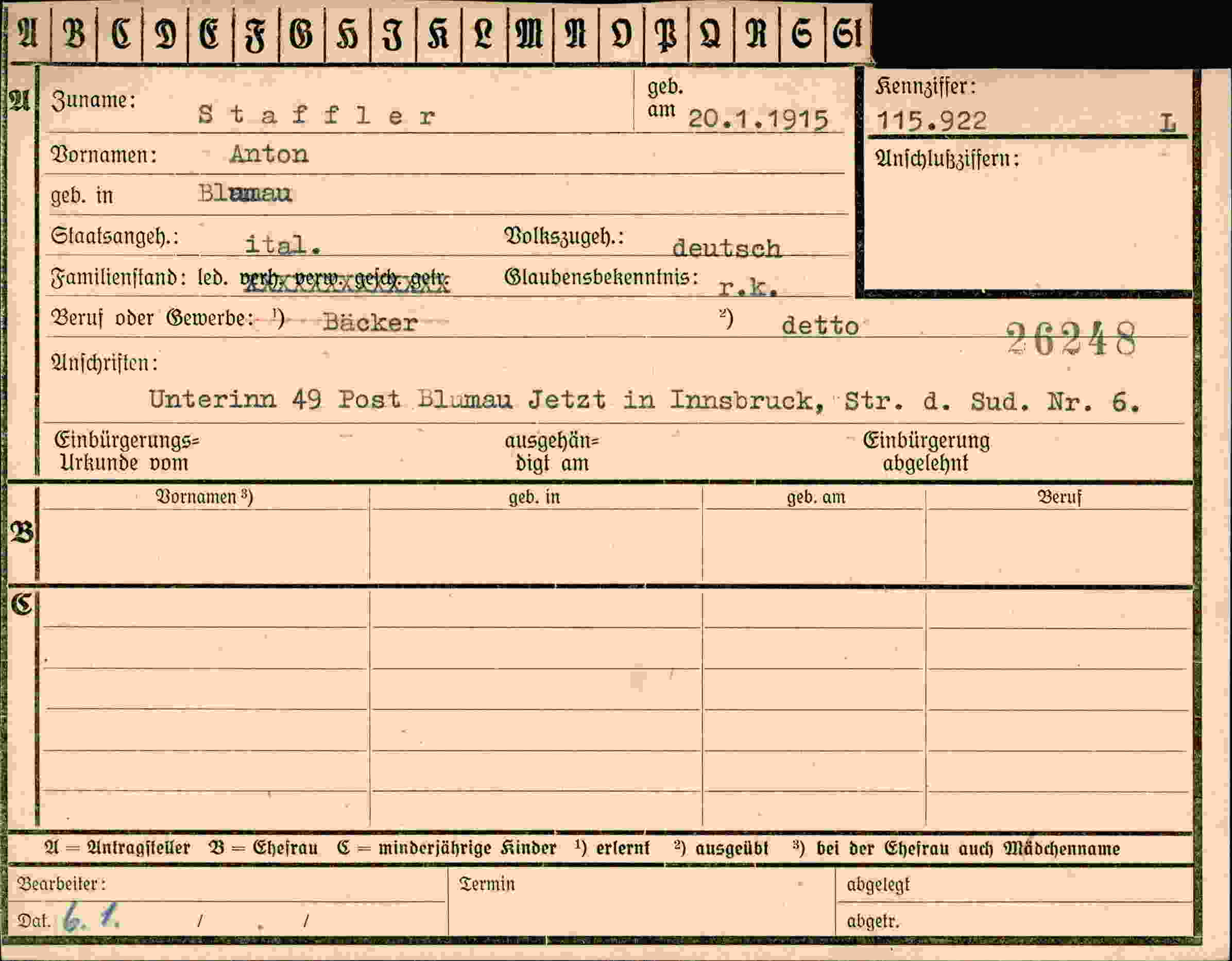Select the index tab letter A

[x=28, y=34]
